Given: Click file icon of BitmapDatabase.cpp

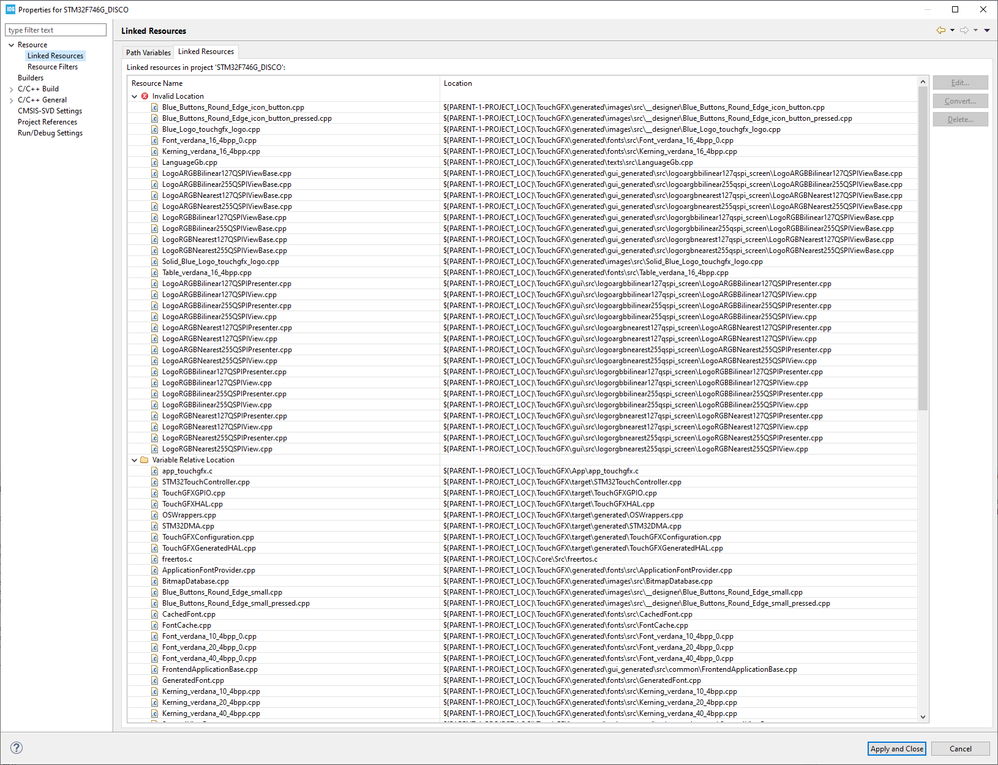Looking at the screenshot, I should point(155,581).
